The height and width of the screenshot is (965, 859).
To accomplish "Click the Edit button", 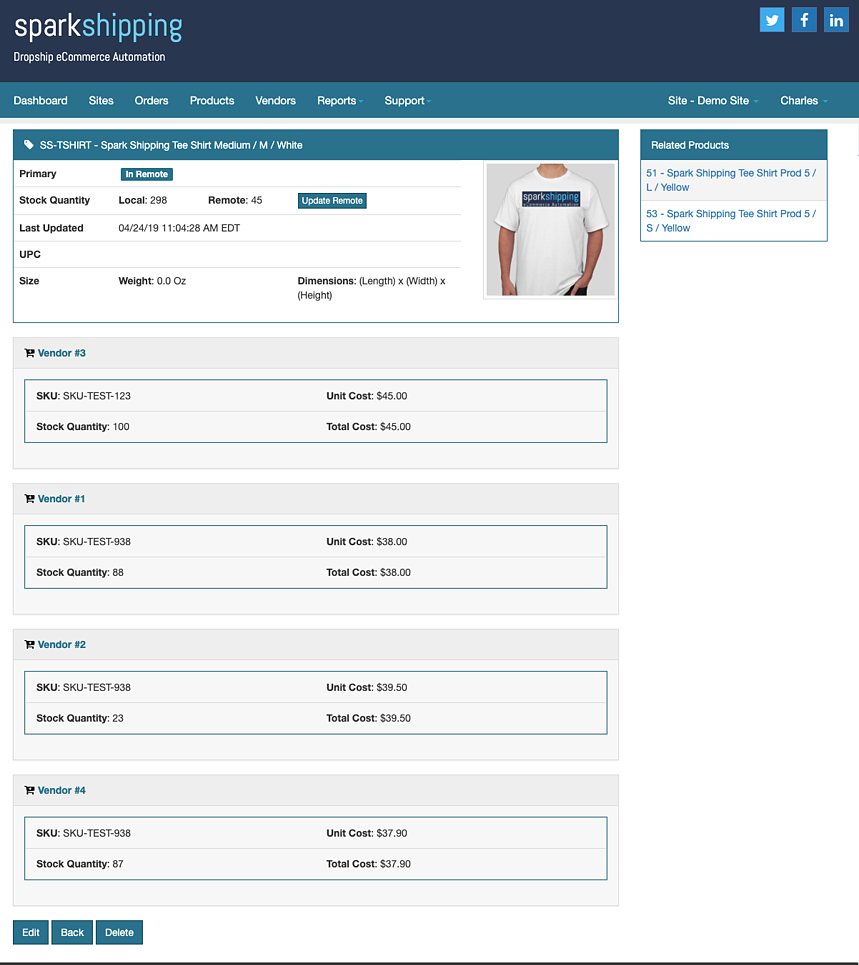I will [x=31, y=932].
